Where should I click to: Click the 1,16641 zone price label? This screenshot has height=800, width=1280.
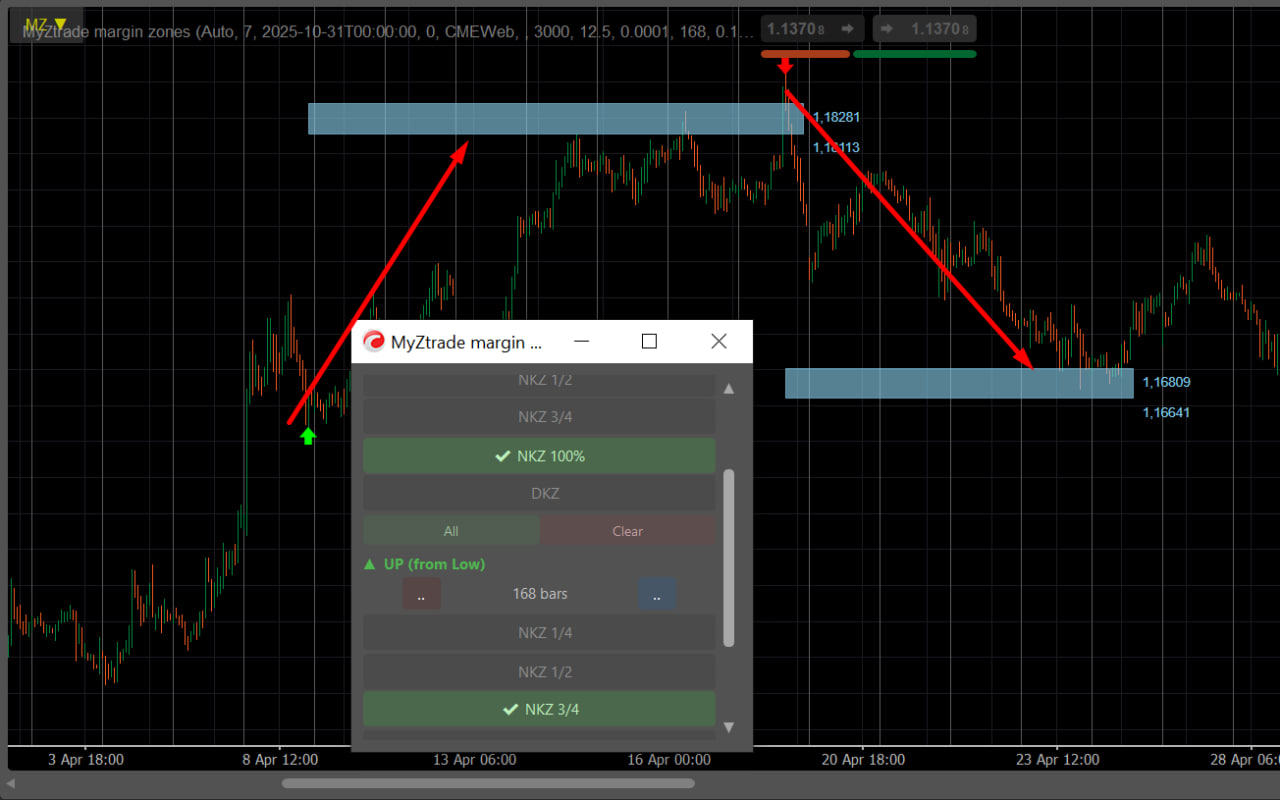tap(1166, 412)
